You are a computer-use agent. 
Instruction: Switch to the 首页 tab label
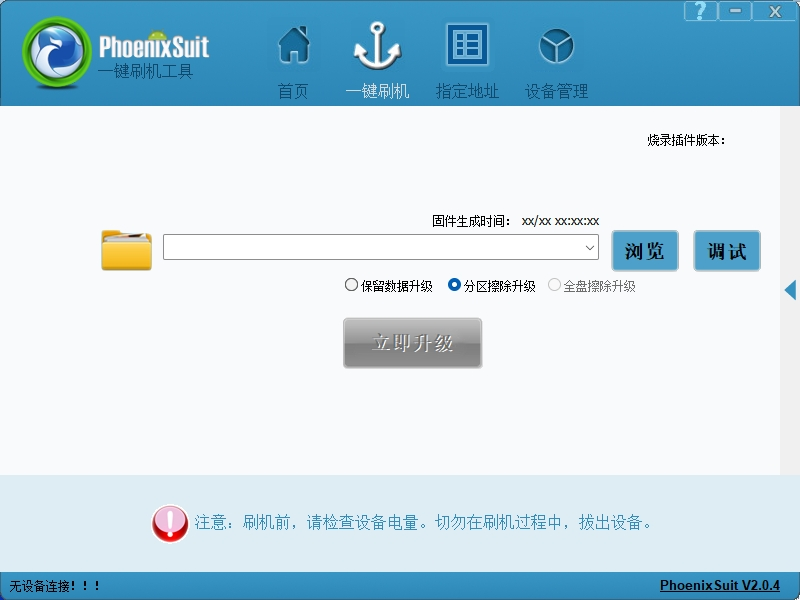coord(293,91)
